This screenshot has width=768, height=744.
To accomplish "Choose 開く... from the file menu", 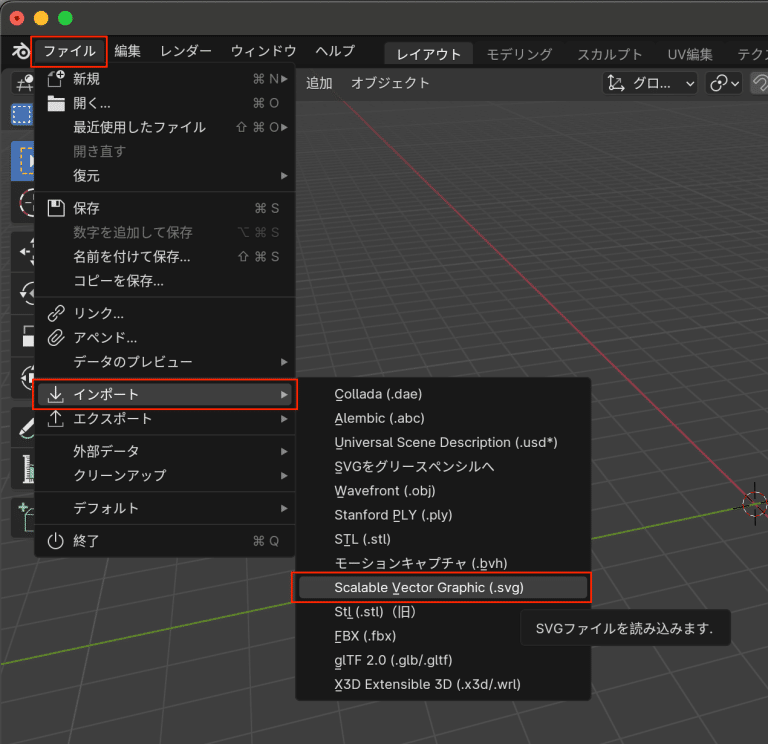I will [x=165, y=103].
